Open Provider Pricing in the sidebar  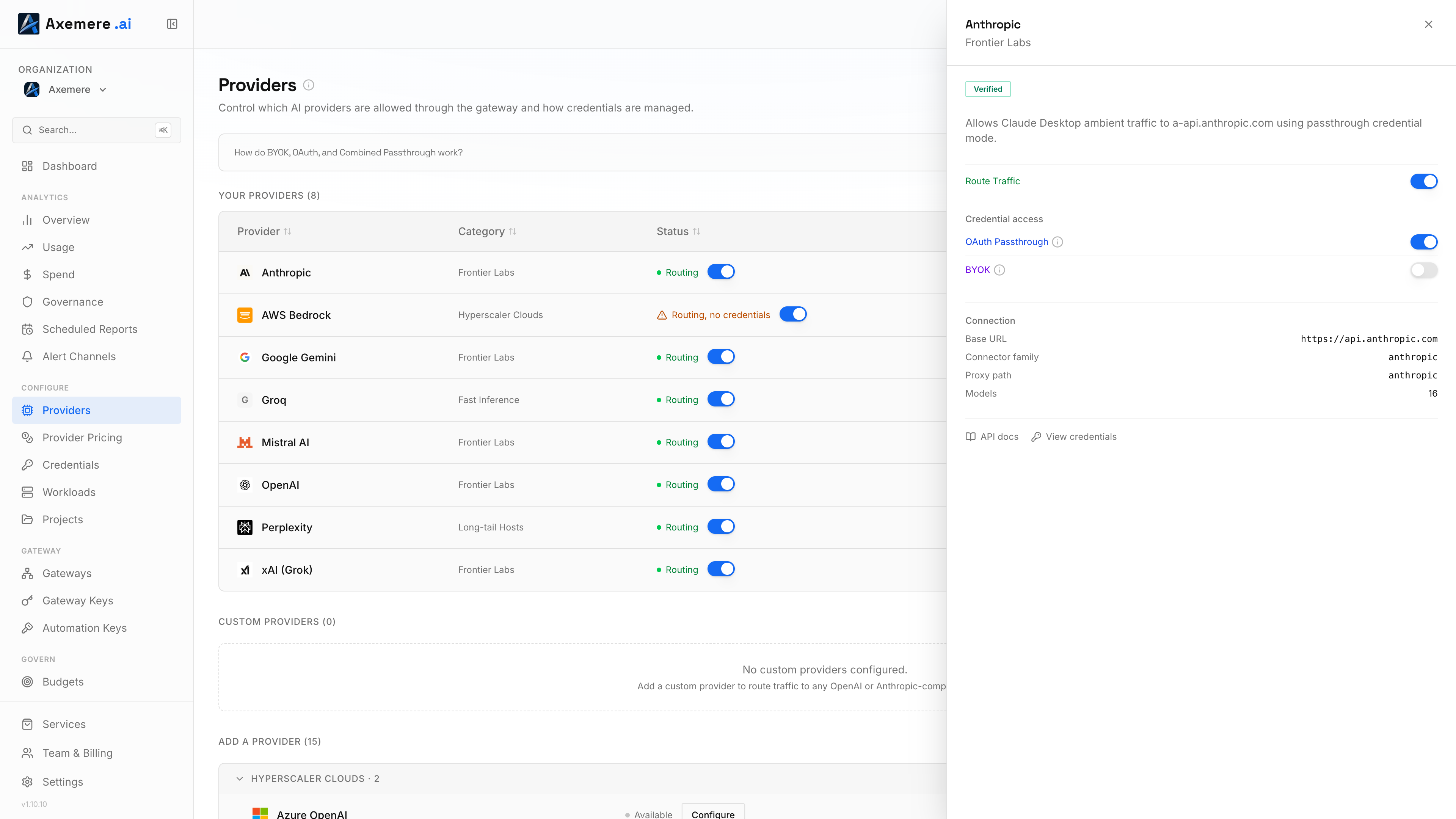coord(97,438)
